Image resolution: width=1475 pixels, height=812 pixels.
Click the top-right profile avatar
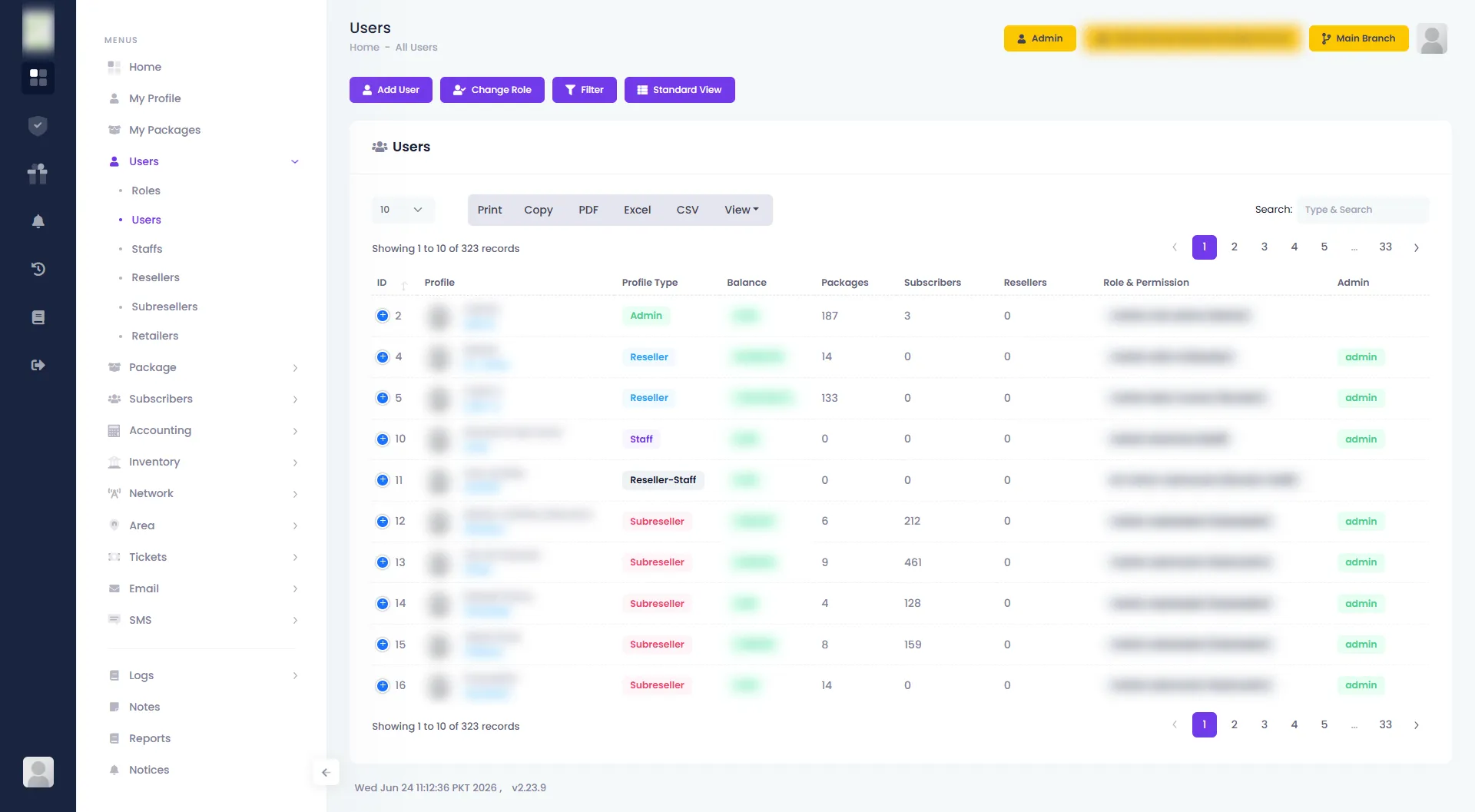[x=1432, y=38]
